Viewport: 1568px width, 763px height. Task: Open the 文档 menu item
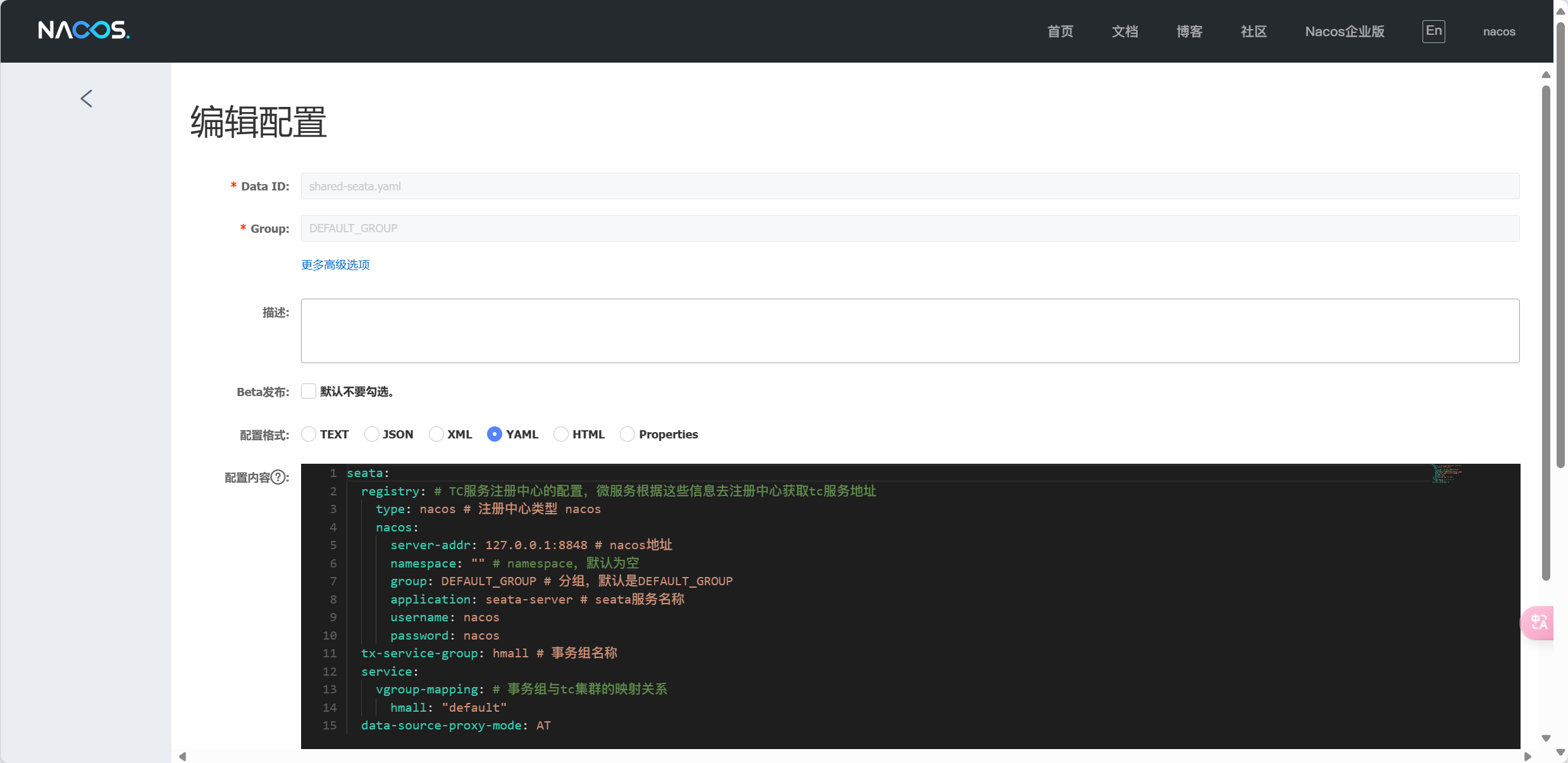(x=1125, y=32)
